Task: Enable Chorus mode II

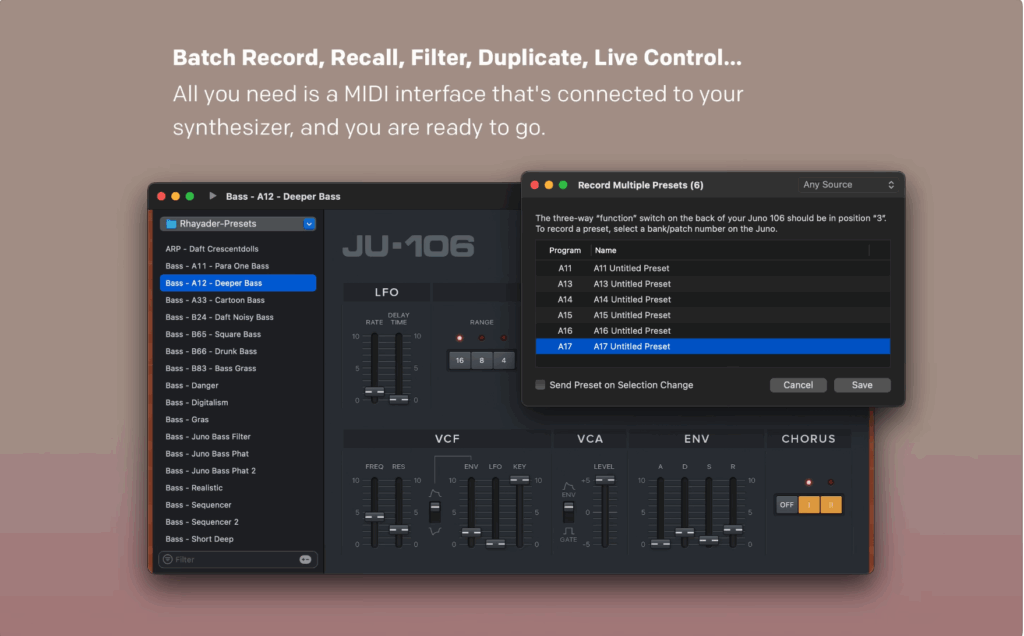Action: point(829,505)
